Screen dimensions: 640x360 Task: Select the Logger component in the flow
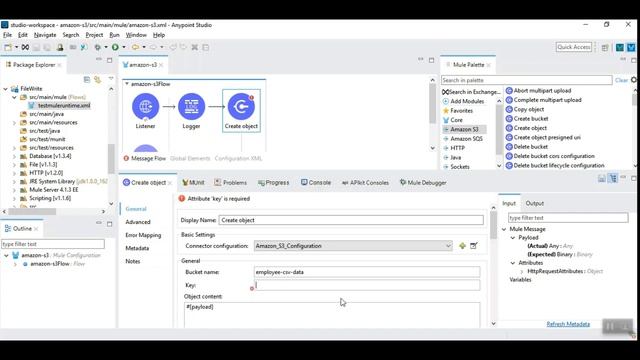(x=191, y=107)
